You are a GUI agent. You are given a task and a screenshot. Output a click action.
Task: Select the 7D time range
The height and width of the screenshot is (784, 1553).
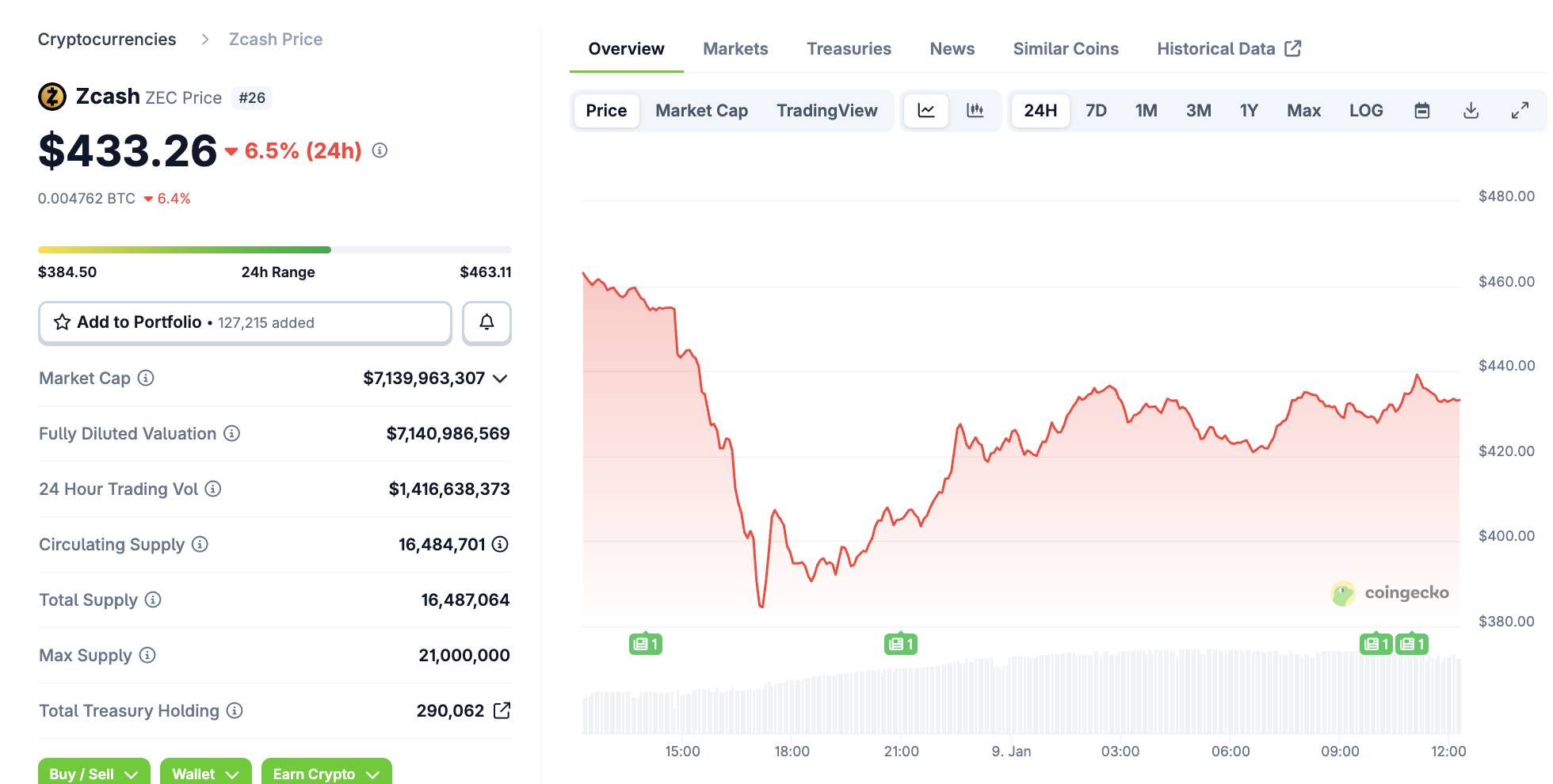click(x=1096, y=111)
